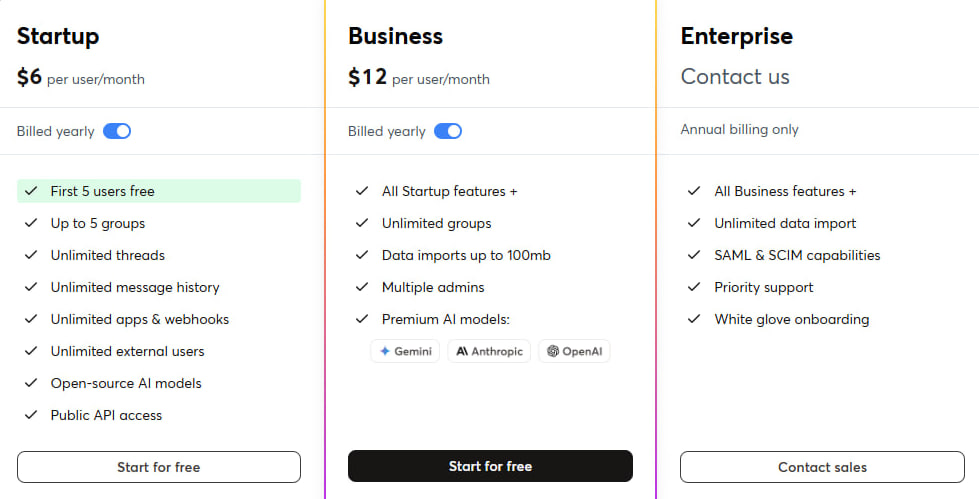The width and height of the screenshot is (979, 499).
Task: Click checkmark next to Public API access
Action: [31, 415]
